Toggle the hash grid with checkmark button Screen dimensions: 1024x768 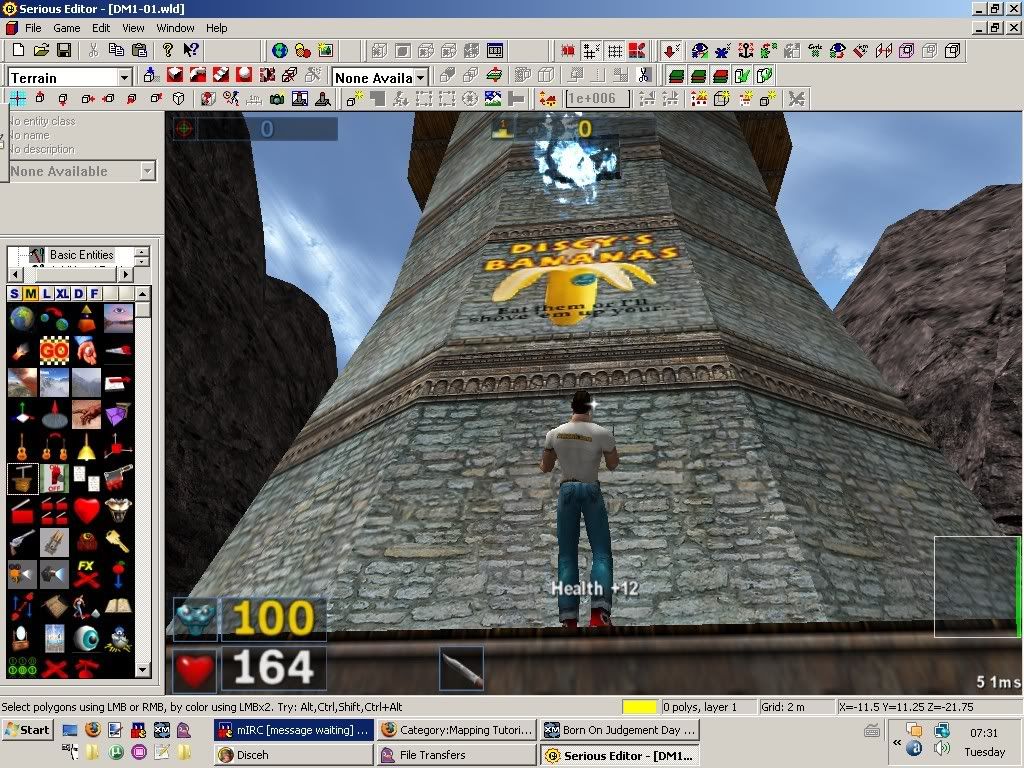click(592, 50)
